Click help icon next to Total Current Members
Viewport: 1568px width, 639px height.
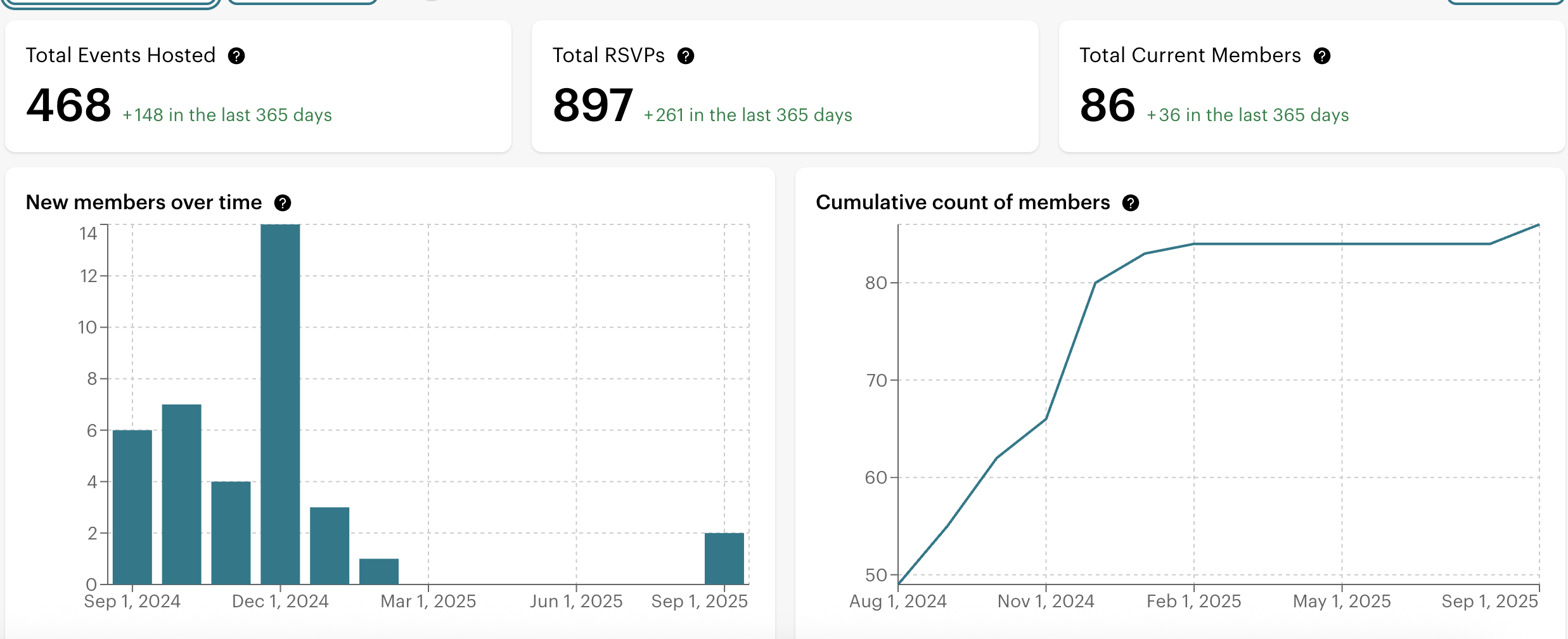tap(1322, 56)
